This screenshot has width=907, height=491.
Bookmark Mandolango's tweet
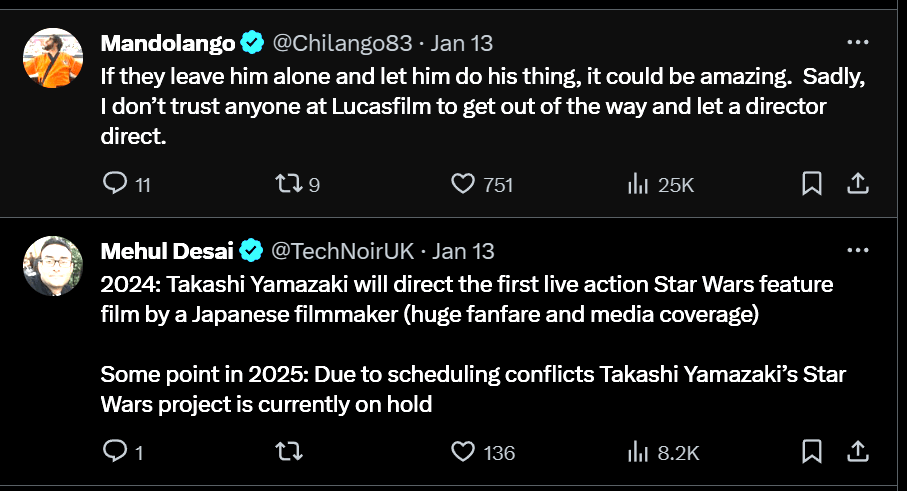[812, 183]
